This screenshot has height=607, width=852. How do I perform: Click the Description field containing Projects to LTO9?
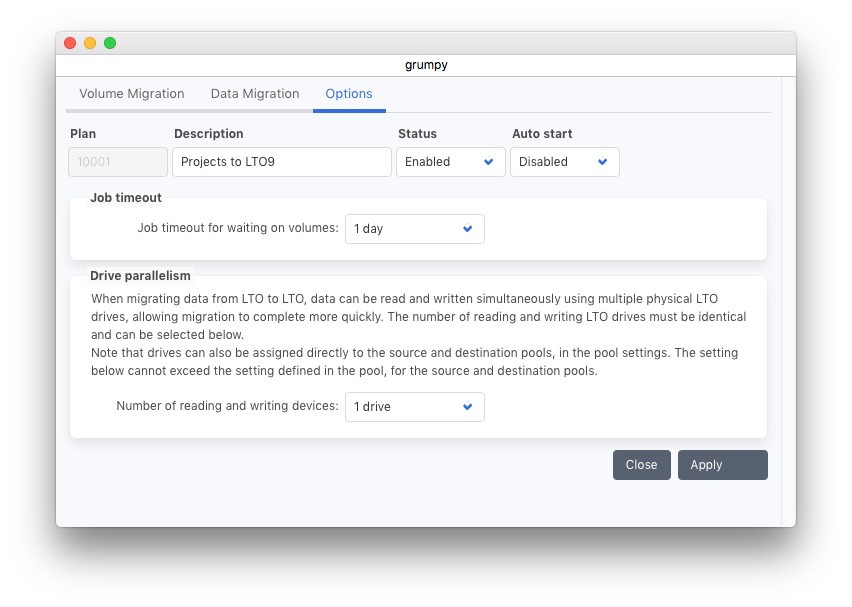[x=281, y=162]
